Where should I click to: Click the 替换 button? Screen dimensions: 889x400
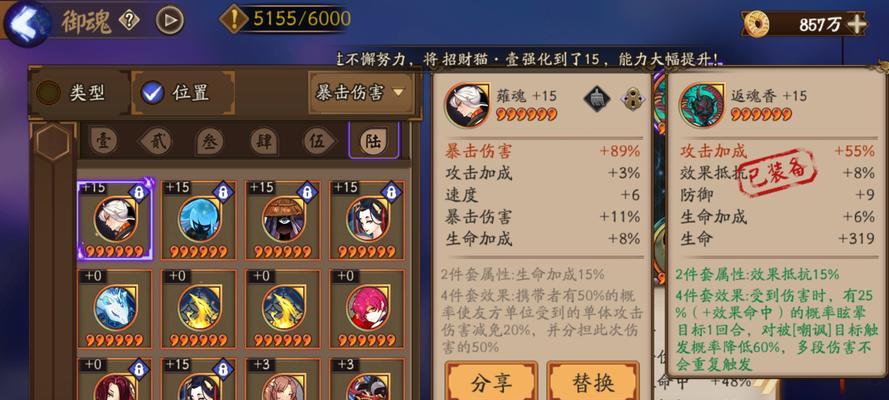click(x=593, y=382)
